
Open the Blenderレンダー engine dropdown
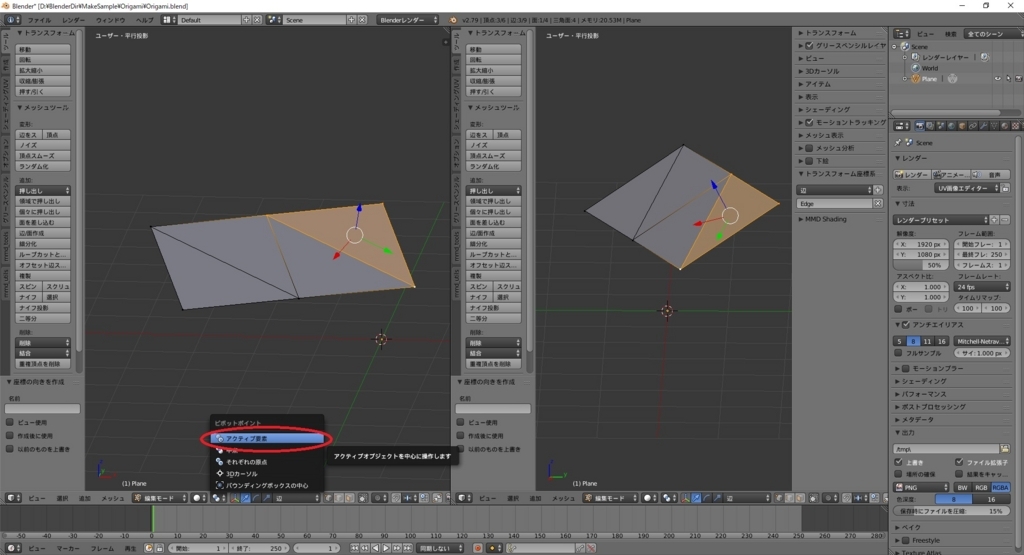coord(408,20)
